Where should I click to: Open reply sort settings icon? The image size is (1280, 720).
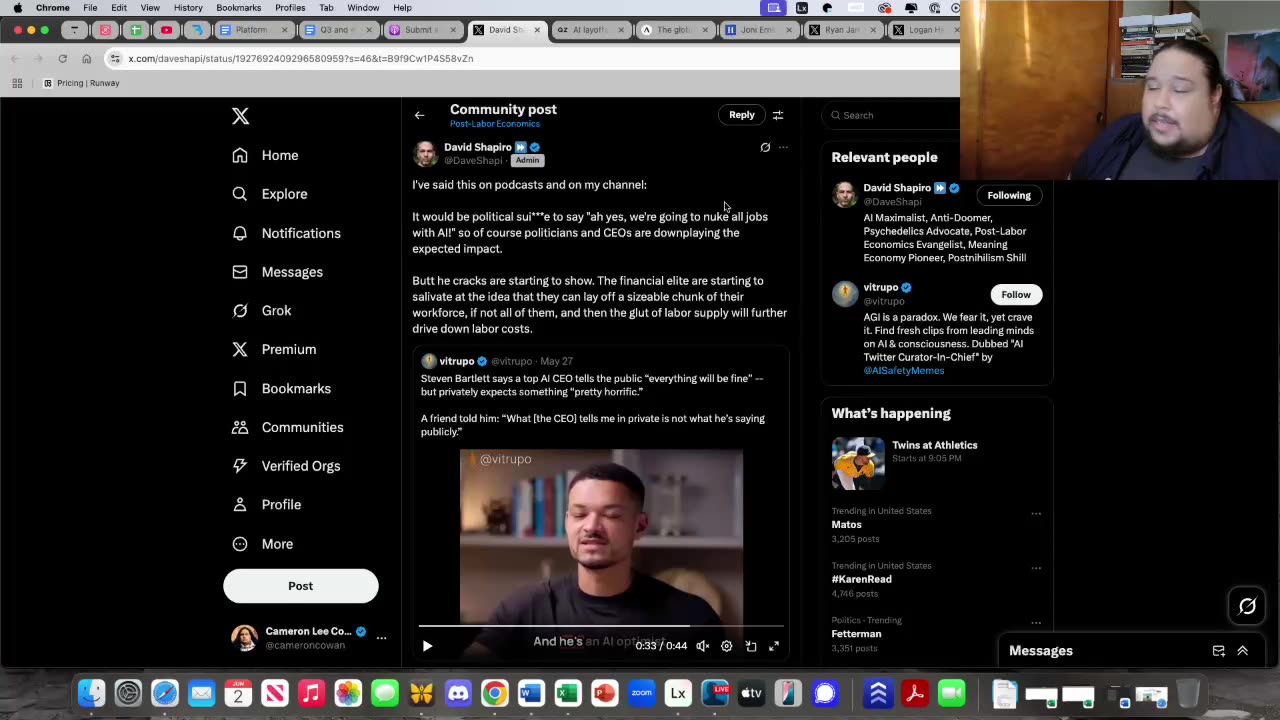click(x=778, y=115)
